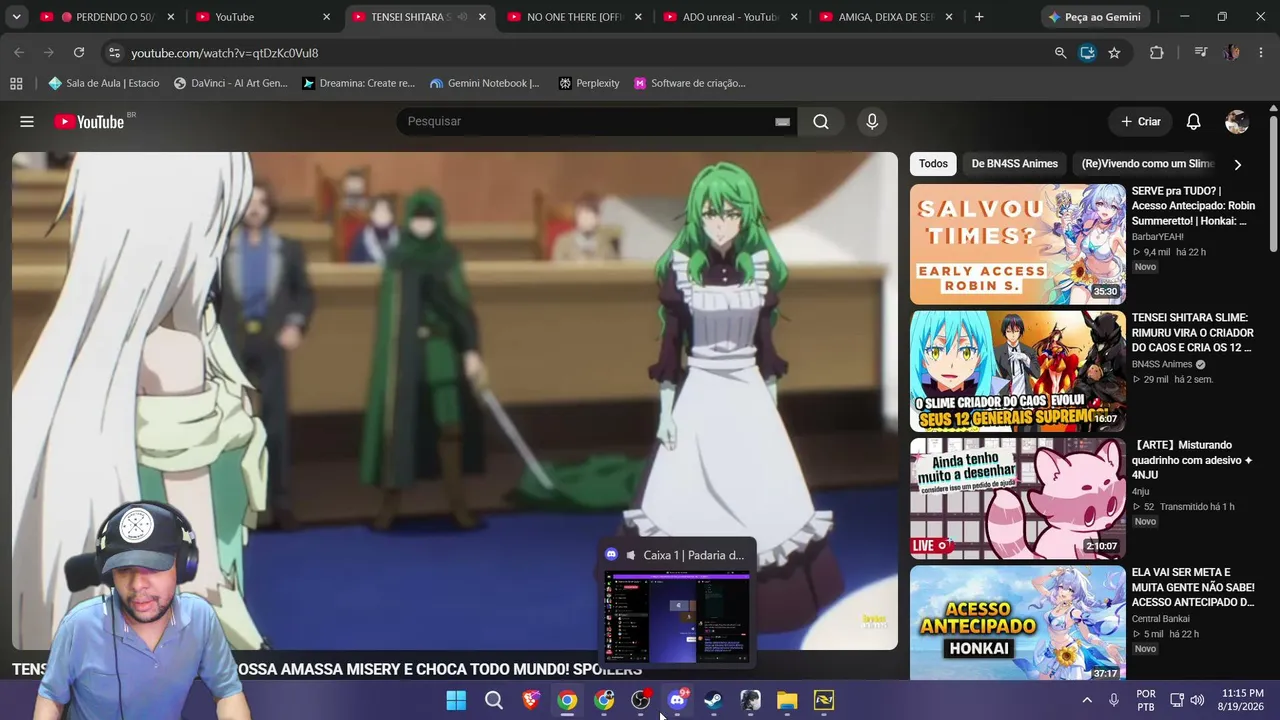The height and width of the screenshot is (720, 1280).
Task: Click the youtube.com address bar URL
Action: [225, 53]
